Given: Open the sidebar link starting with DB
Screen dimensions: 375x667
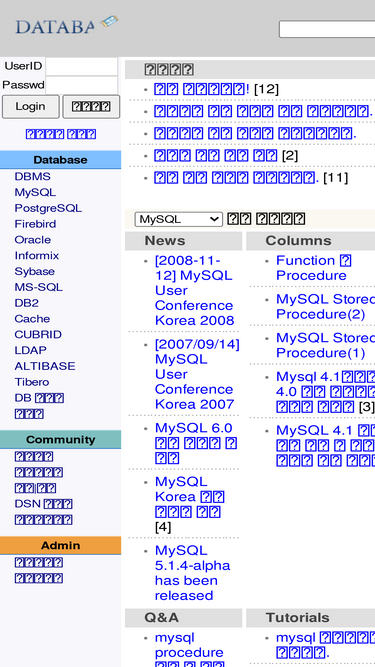Looking at the screenshot, I should (39, 398).
